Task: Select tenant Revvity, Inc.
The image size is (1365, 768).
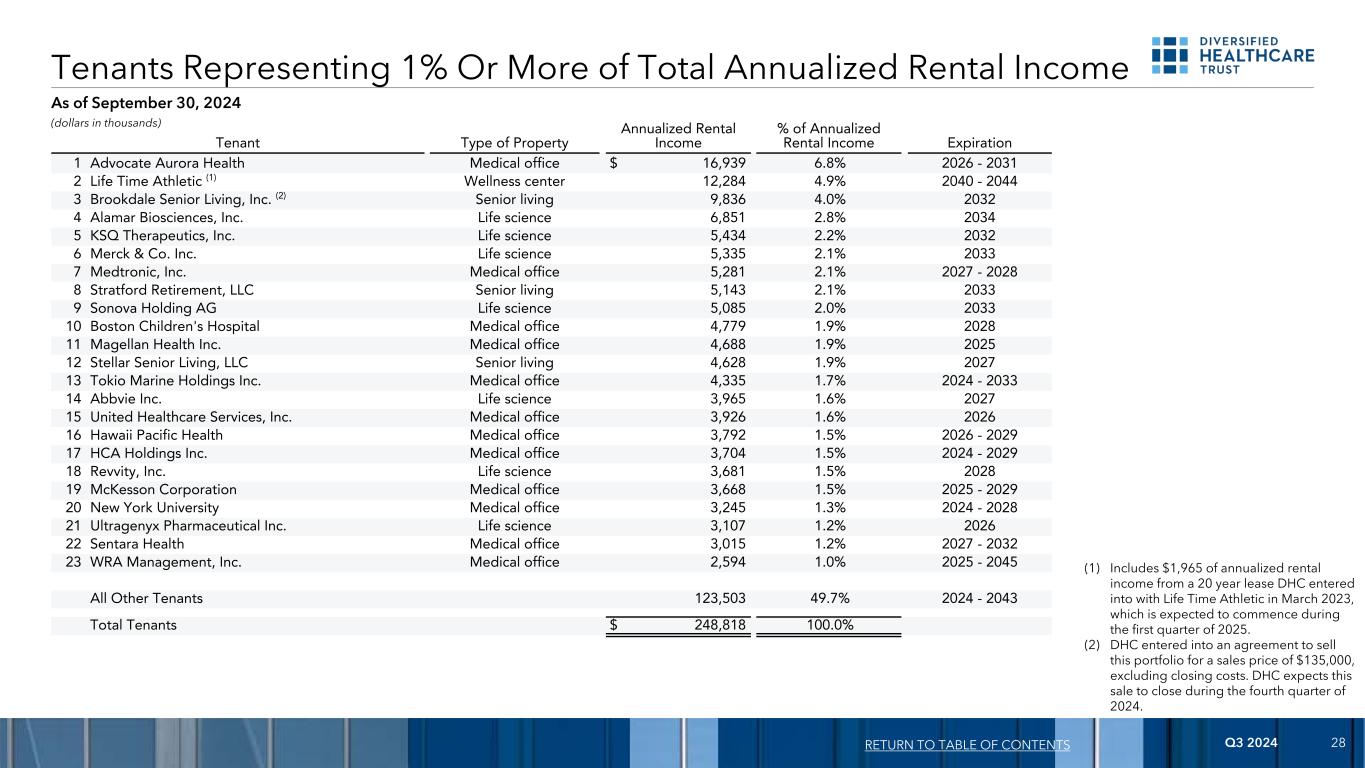Action: [128, 471]
